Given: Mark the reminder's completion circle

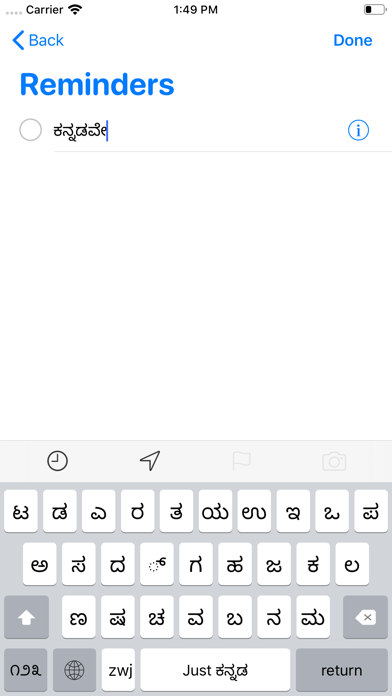Looking at the screenshot, I should tap(31, 130).
